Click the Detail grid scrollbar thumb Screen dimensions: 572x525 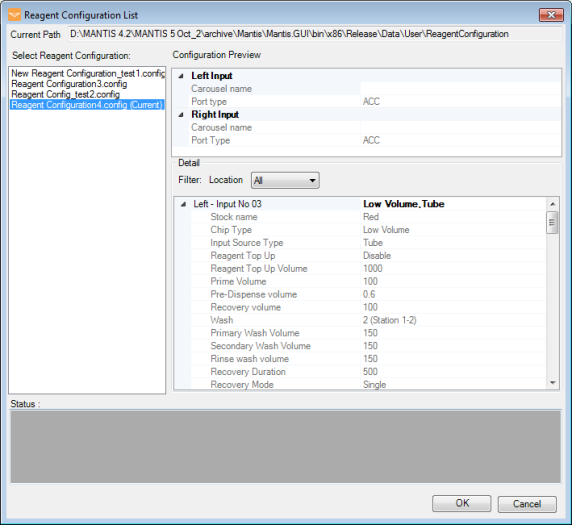[552, 222]
